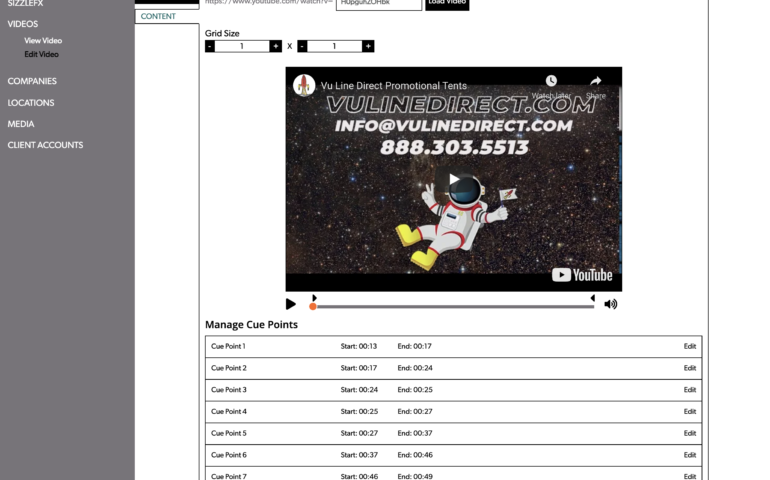Open CLIENT ACCOUNTS in the sidebar
This screenshot has height=480, width=770.
pos(45,145)
